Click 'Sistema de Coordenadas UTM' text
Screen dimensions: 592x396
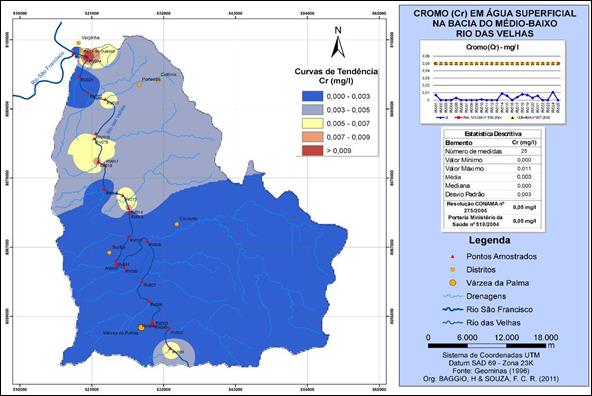point(491,355)
